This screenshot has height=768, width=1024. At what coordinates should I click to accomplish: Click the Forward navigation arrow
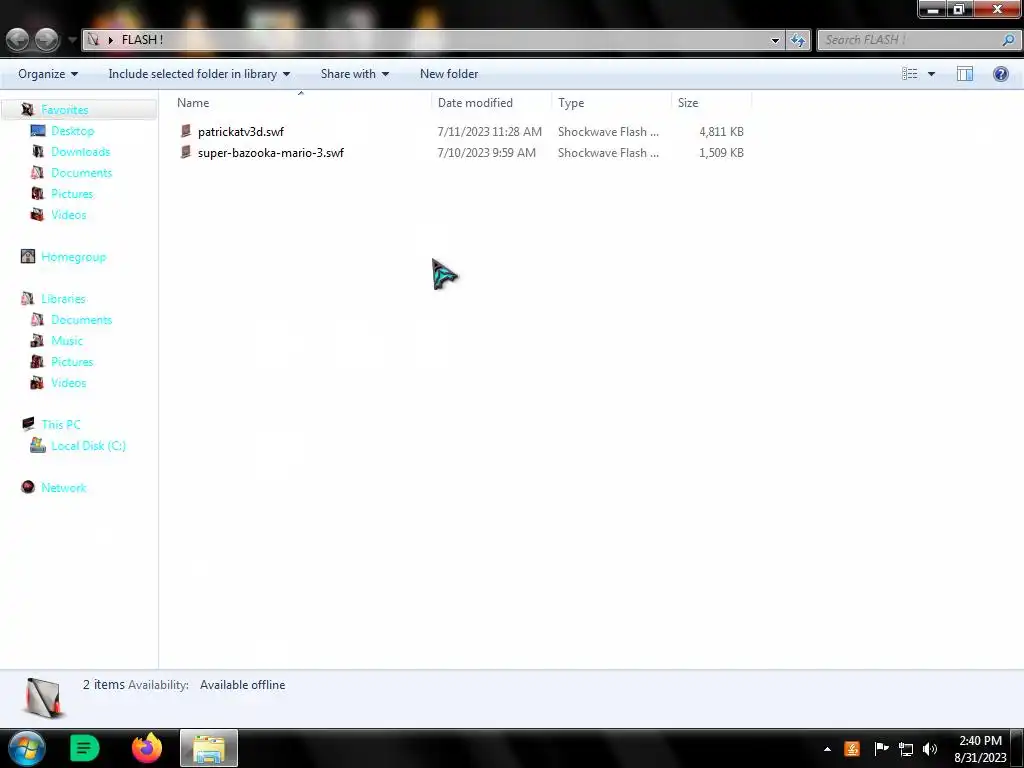[x=46, y=40]
